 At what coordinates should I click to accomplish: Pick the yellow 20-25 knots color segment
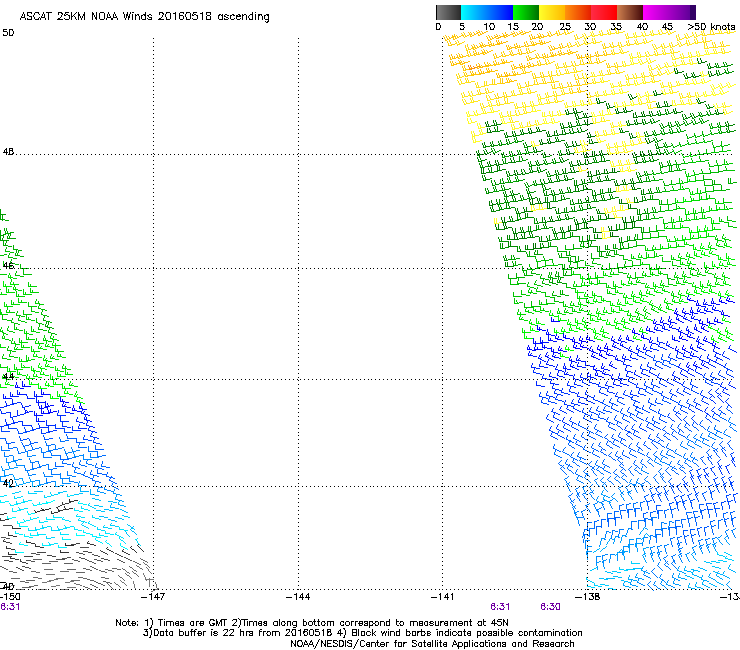click(552, 12)
